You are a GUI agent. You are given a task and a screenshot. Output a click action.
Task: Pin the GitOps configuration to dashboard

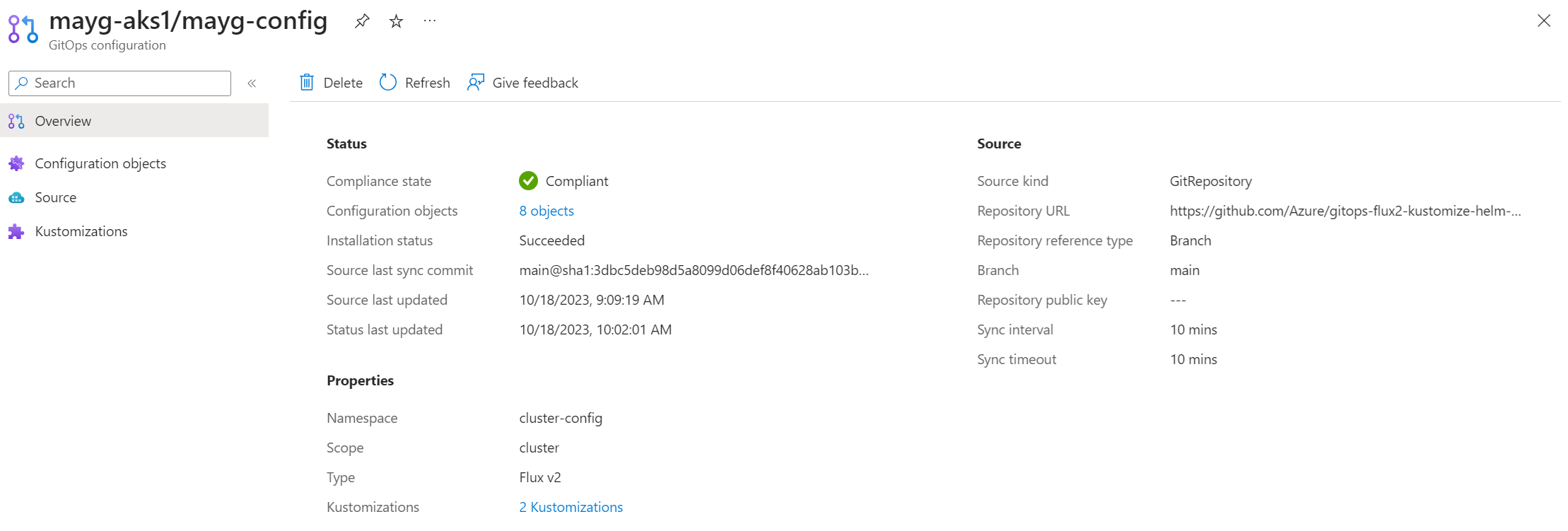click(x=362, y=21)
